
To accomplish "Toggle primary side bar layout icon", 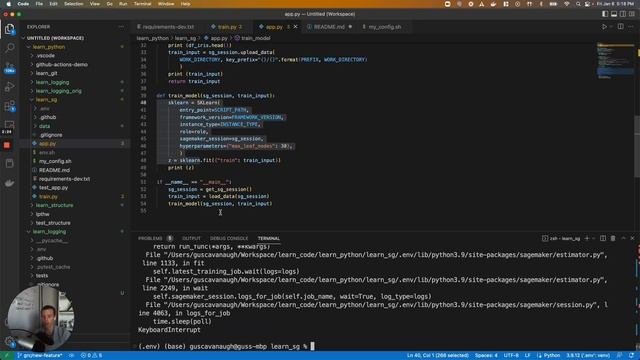I will (x=605, y=14).
